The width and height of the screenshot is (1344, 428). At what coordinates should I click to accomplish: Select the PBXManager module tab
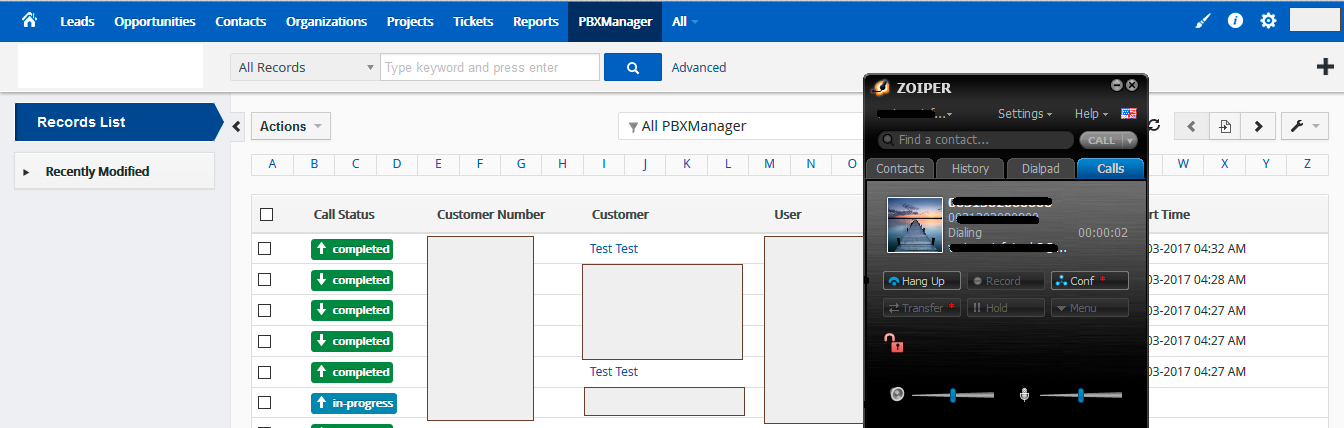click(615, 21)
